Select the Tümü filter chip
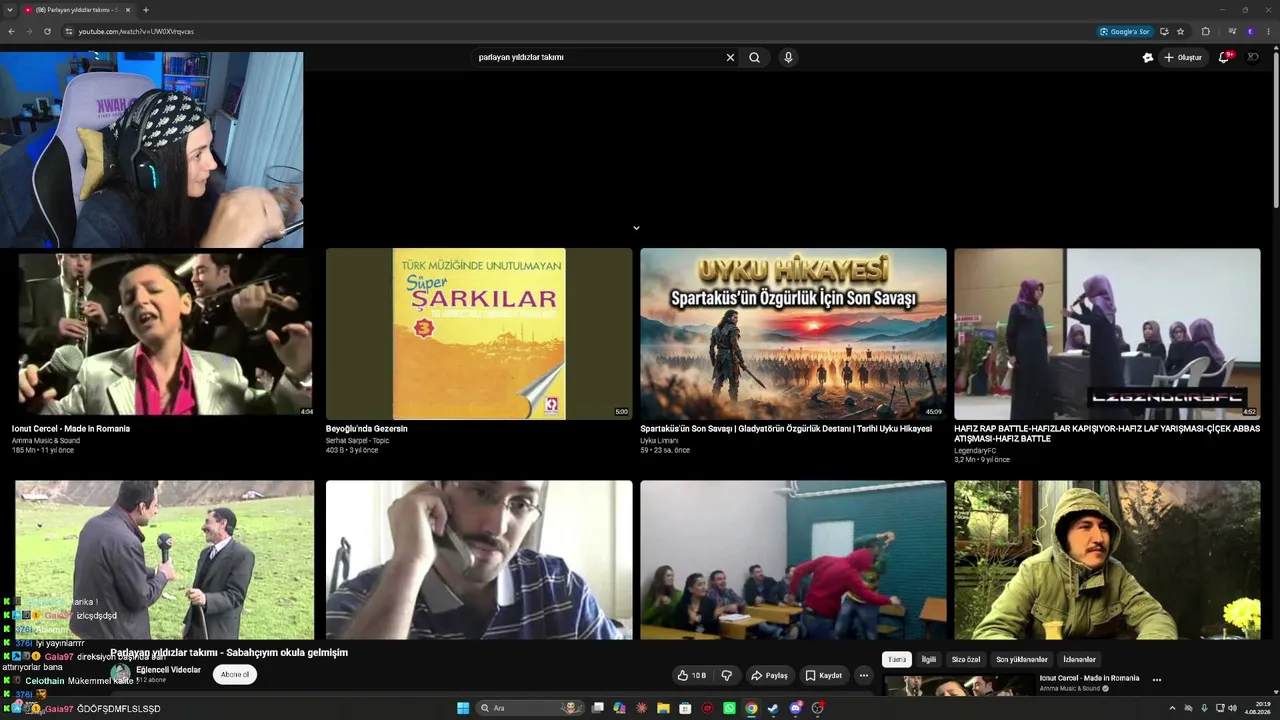This screenshot has width=1280, height=720. point(897,660)
